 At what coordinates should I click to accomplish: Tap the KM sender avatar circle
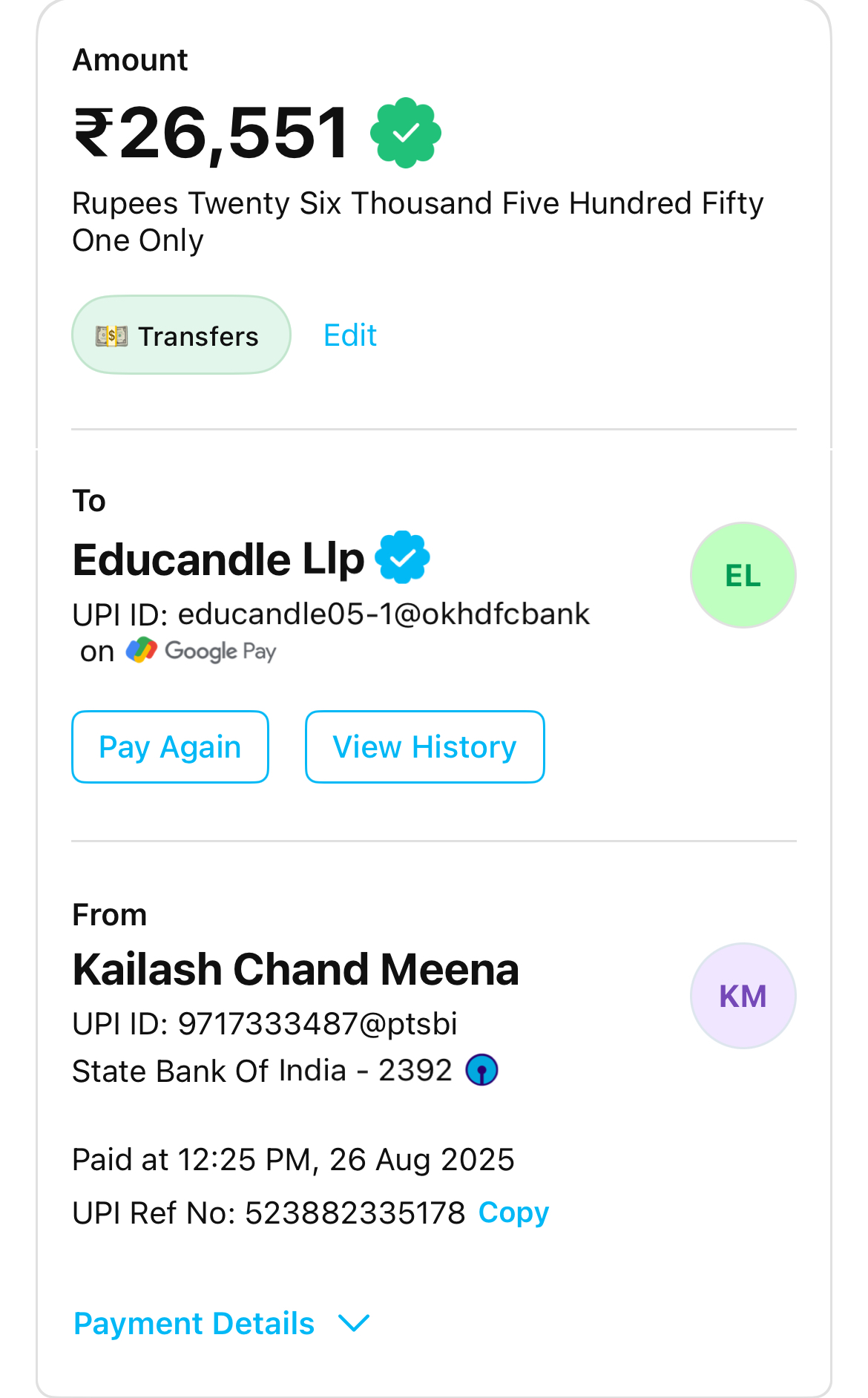[x=743, y=996]
